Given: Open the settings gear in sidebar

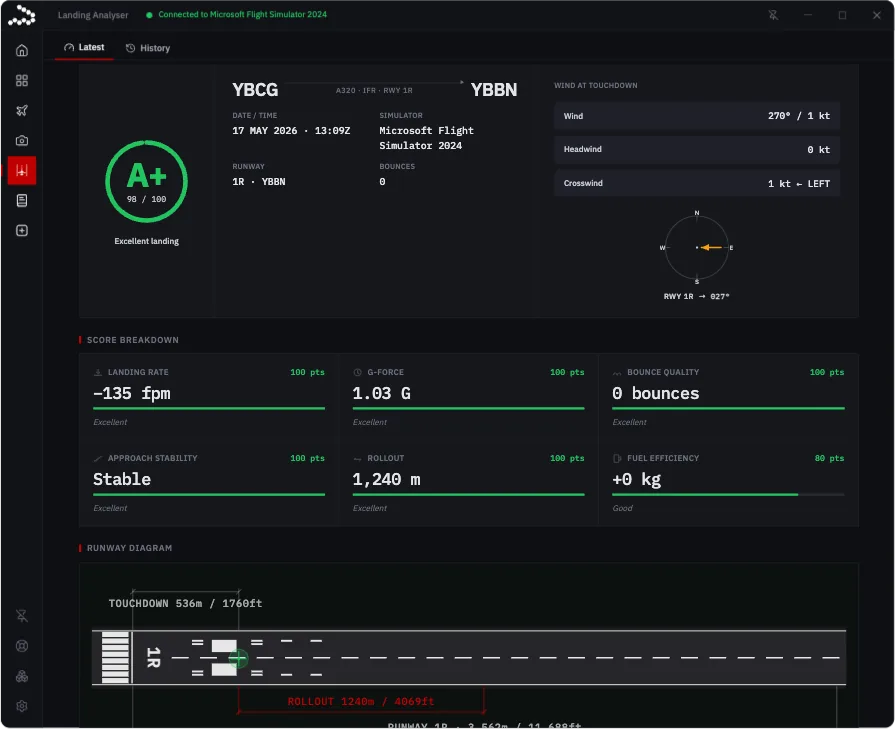Looking at the screenshot, I should pyautogui.click(x=22, y=706).
